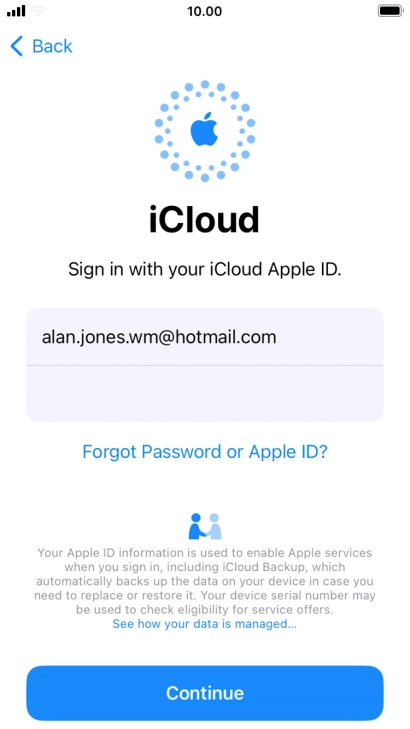This screenshot has height=729, width=410.
Task: Tap the 10.00 clock in status bar
Action: click(205, 11)
